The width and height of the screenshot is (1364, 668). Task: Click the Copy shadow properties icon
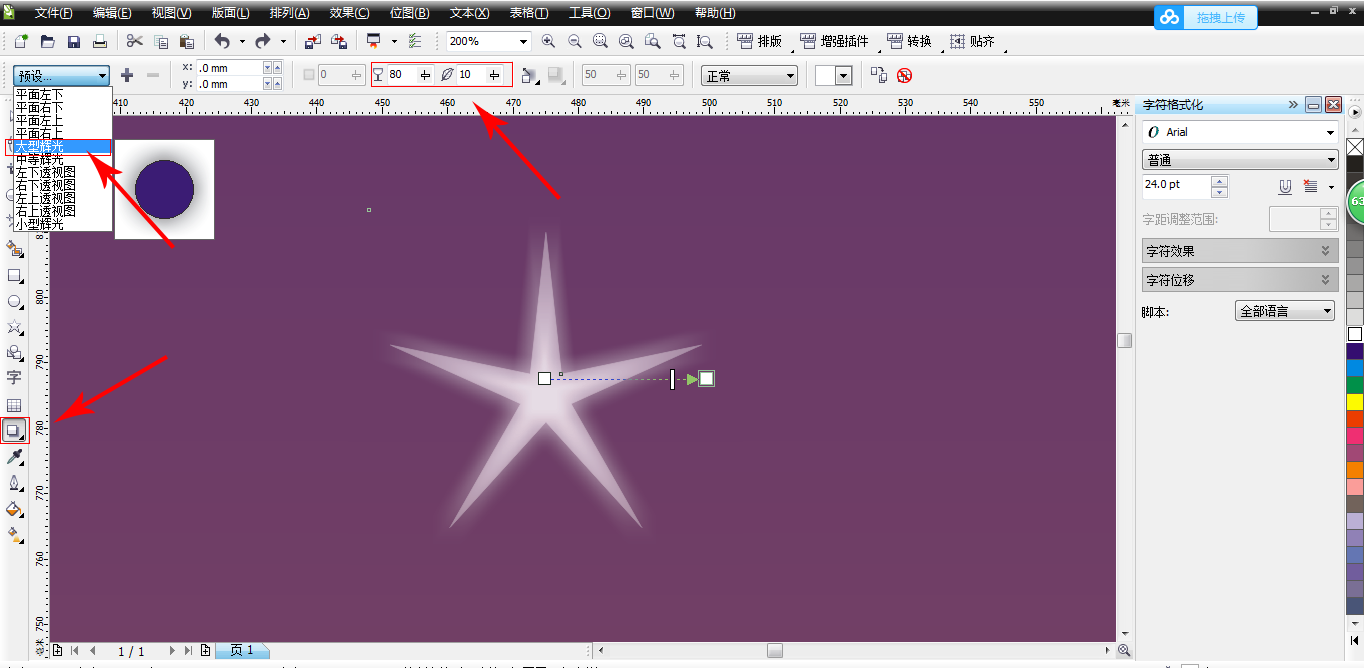tap(878, 75)
